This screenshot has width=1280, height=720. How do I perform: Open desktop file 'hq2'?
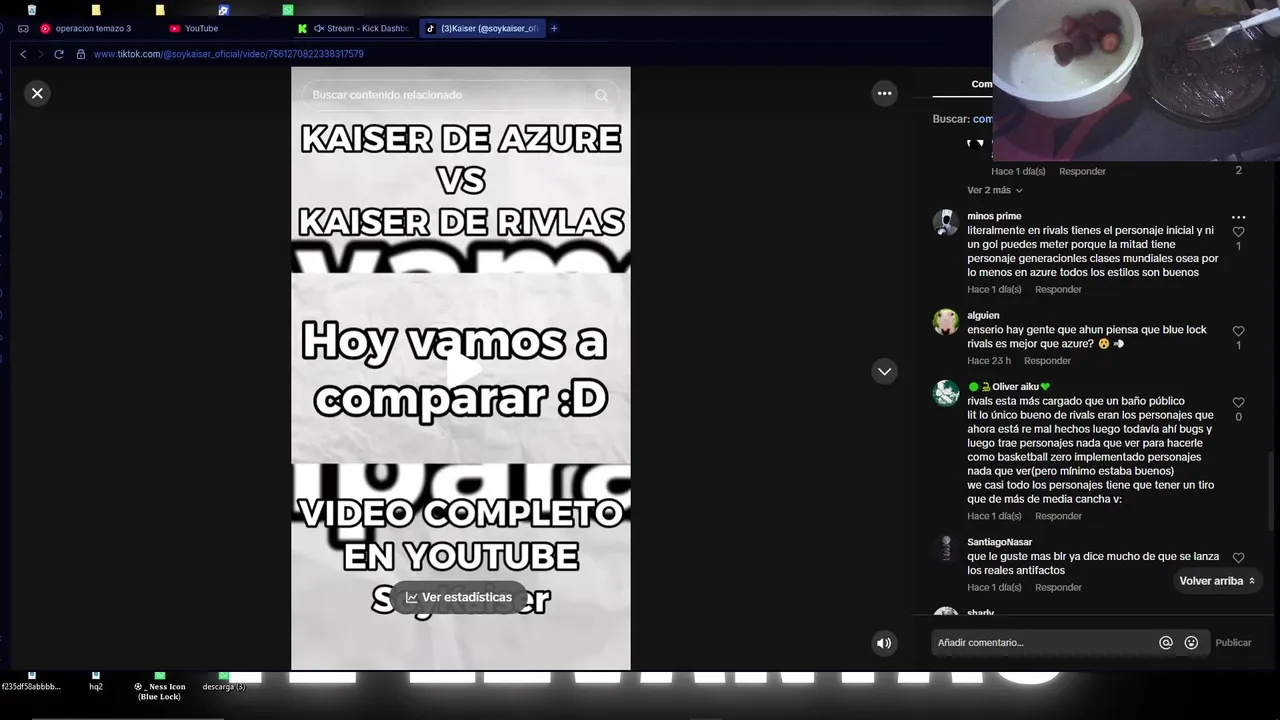pyautogui.click(x=96, y=682)
